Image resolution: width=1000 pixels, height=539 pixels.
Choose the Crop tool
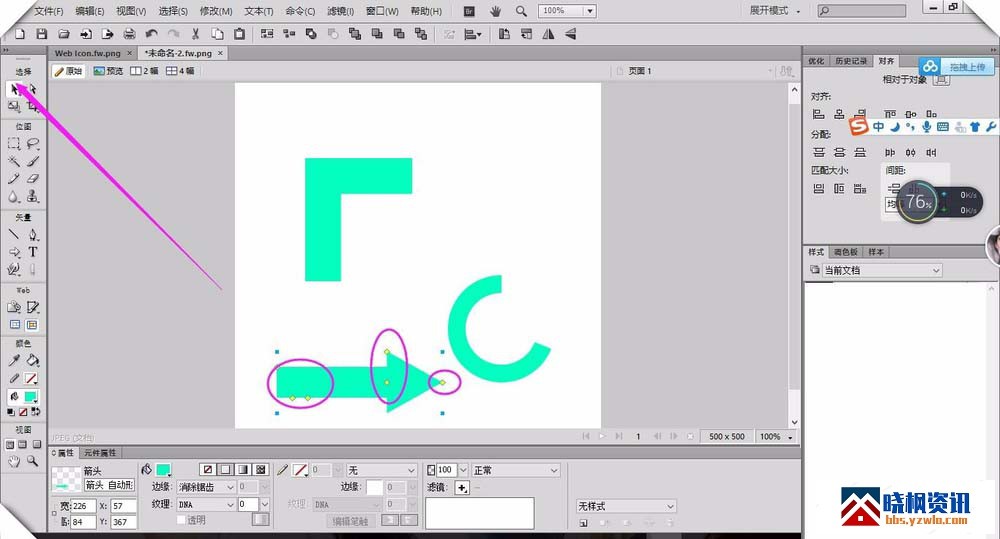point(32,107)
